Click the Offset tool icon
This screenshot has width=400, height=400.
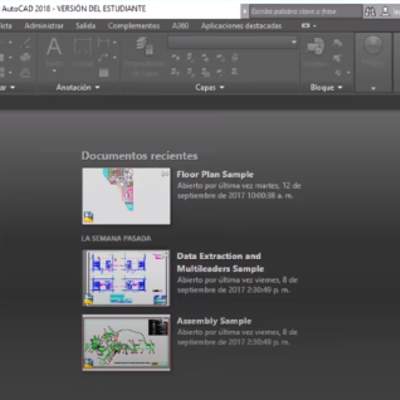tap(26, 73)
